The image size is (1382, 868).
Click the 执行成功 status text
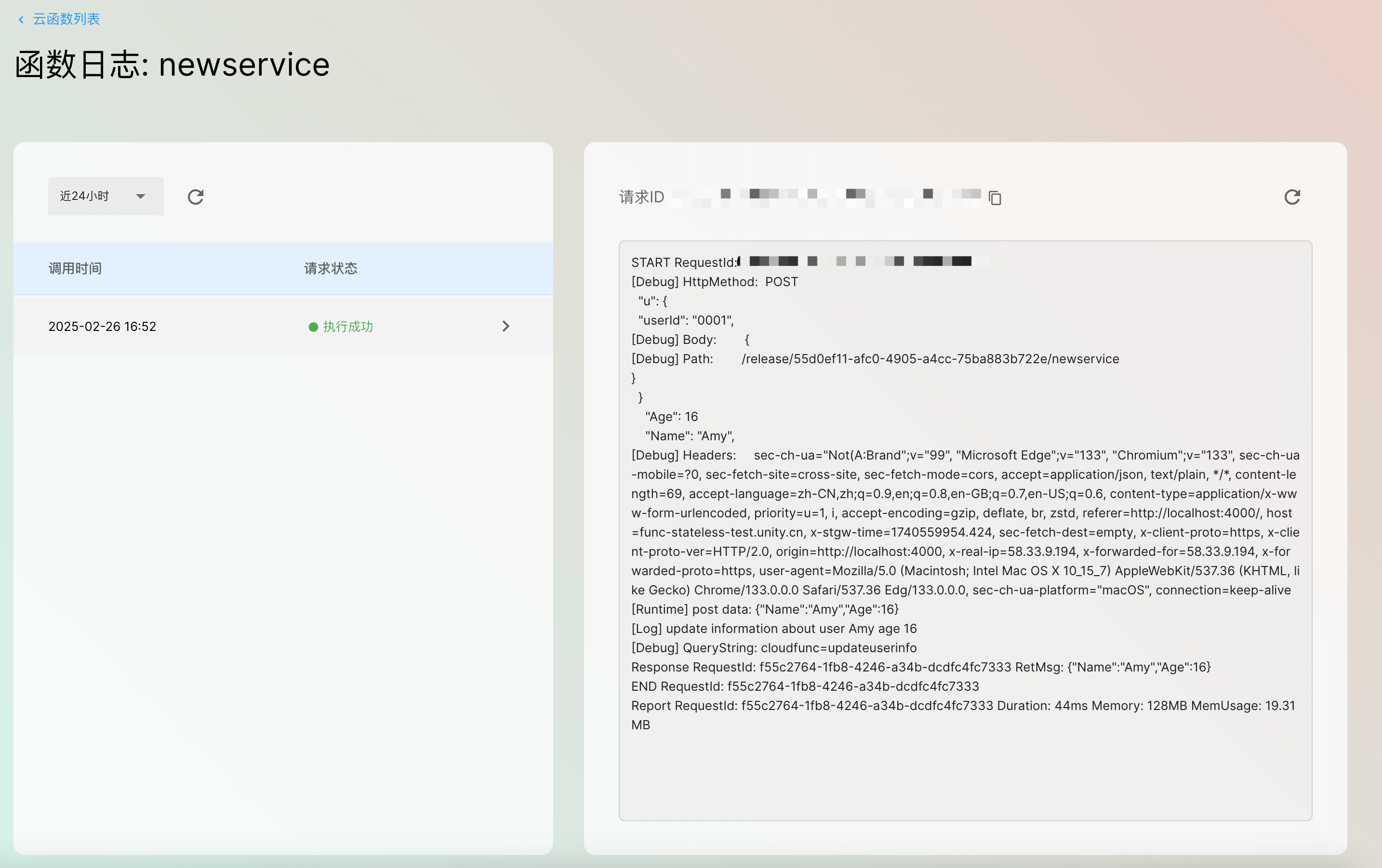click(x=348, y=327)
